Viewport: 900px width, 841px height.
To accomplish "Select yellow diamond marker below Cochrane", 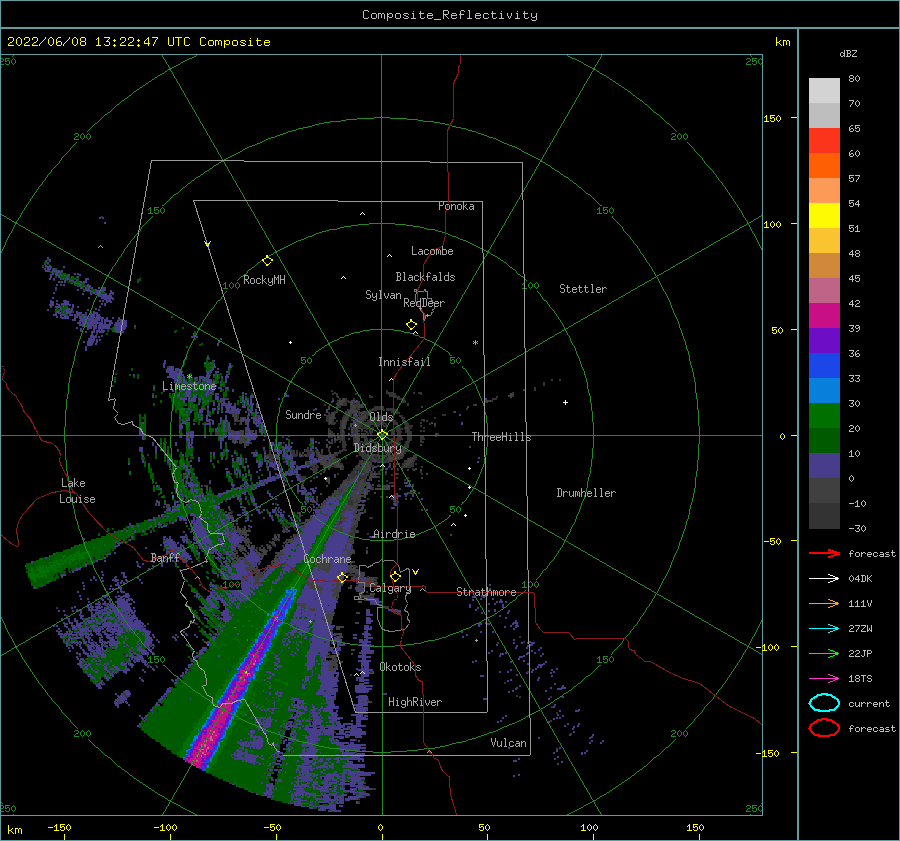I will [x=343, y=577].
